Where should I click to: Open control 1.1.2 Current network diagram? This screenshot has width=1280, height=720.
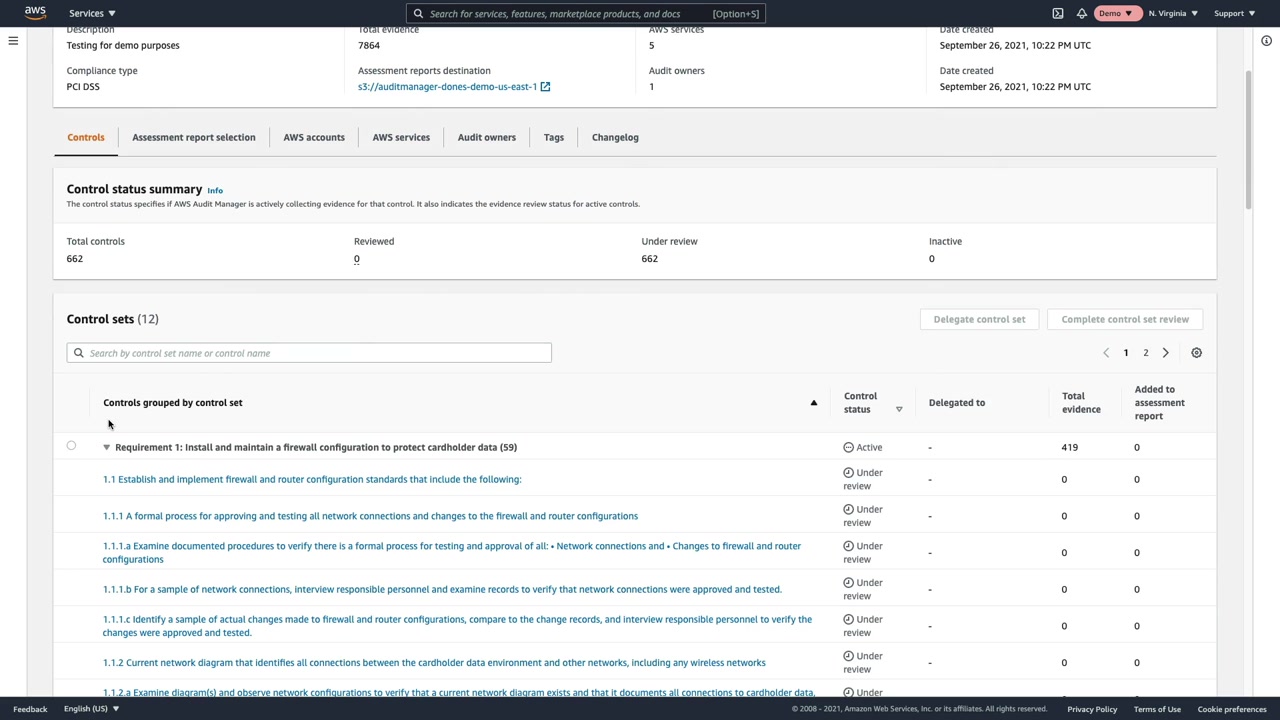[434, 663]
